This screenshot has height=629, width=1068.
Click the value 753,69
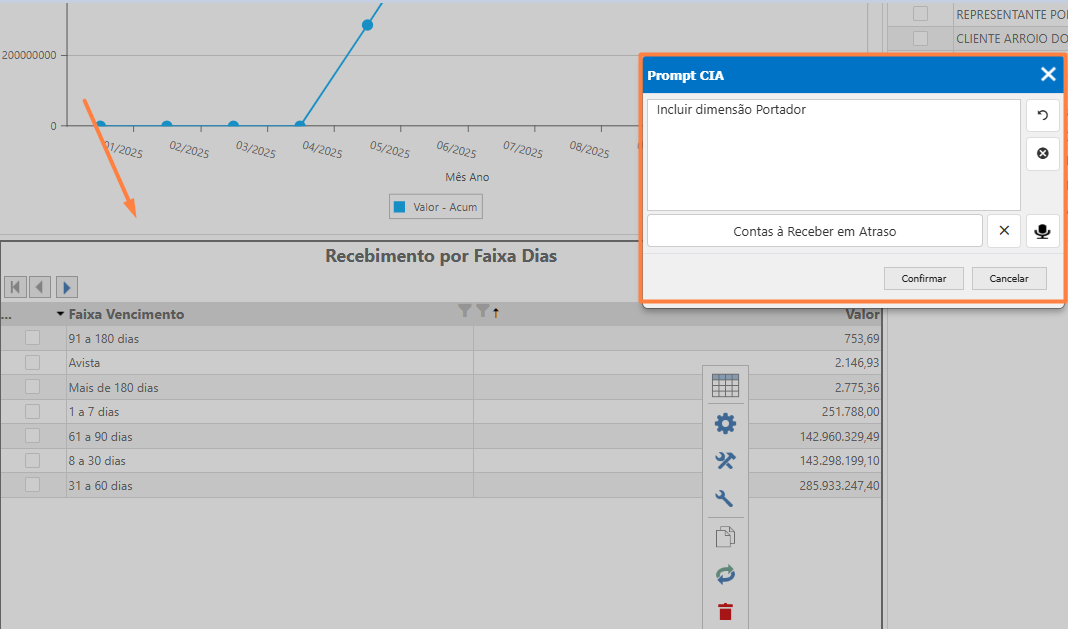tap(862, 339)
